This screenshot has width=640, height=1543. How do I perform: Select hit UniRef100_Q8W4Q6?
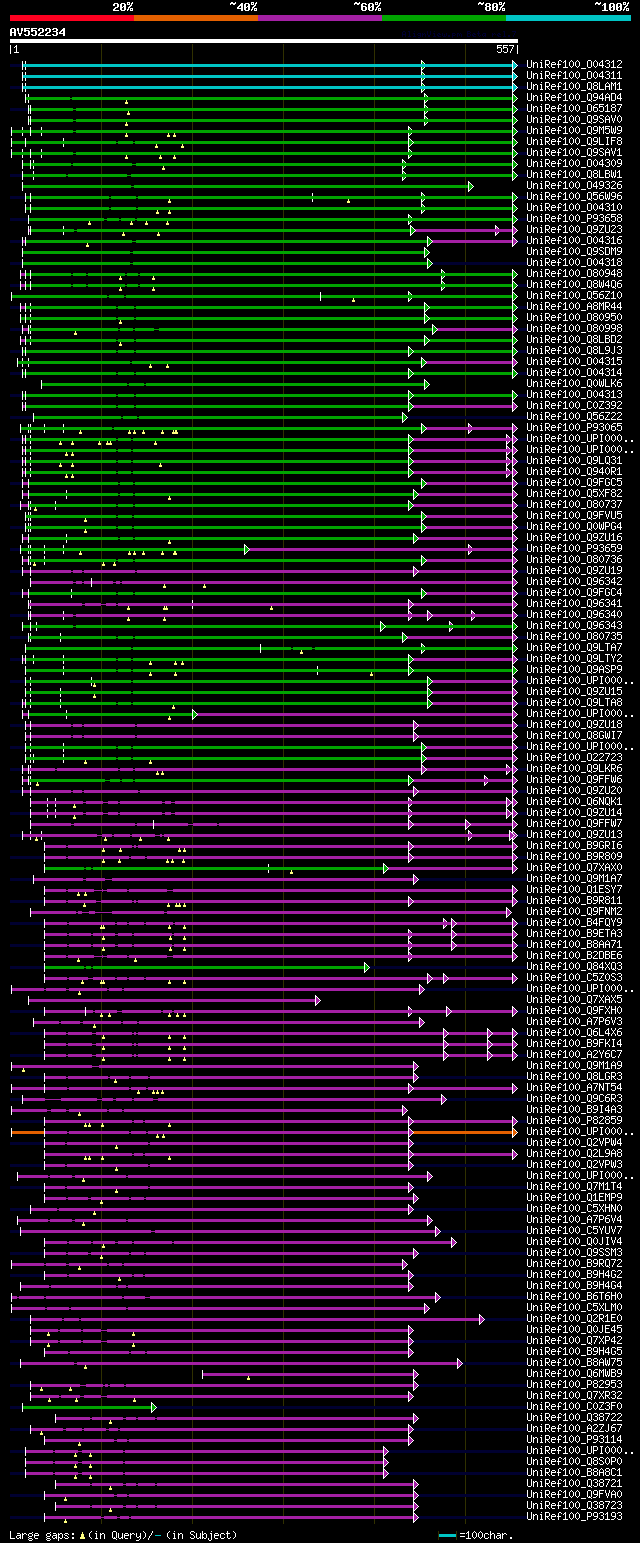[x=574, y=285]
